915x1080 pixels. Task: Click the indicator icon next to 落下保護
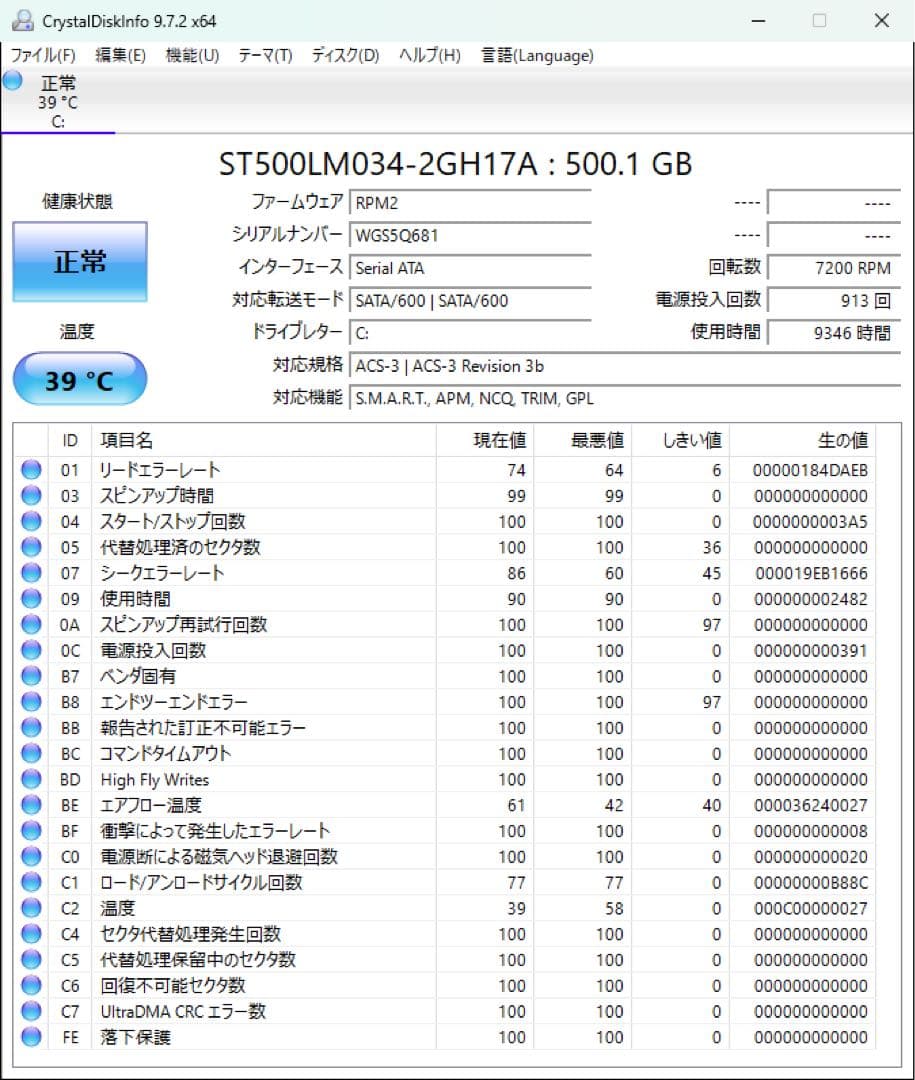(x=30, y=1037)
